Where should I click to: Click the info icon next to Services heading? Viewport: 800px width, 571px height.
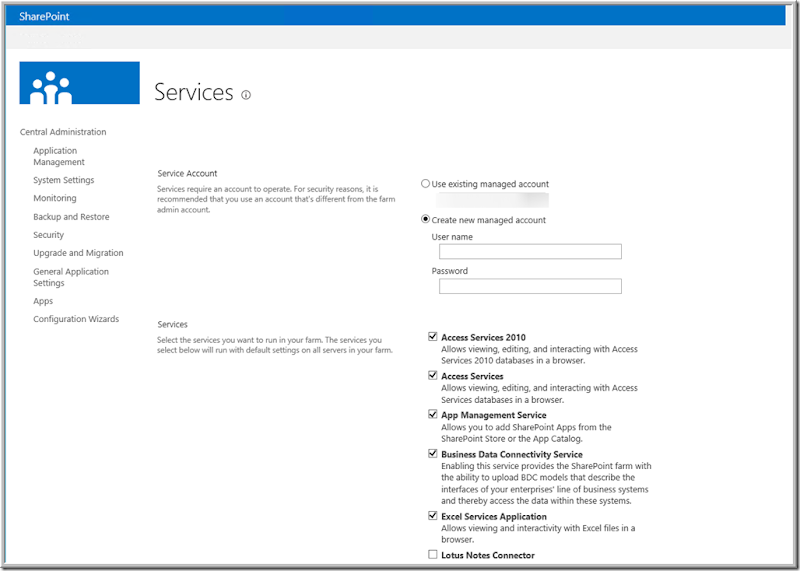coord(246,95)
